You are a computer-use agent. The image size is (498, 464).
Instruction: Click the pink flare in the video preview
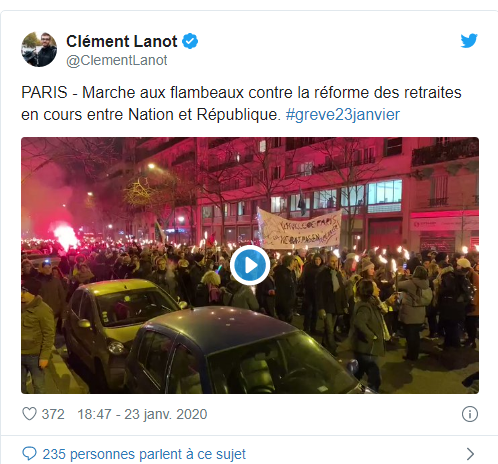pyautogui.click(x=66, y=236)
